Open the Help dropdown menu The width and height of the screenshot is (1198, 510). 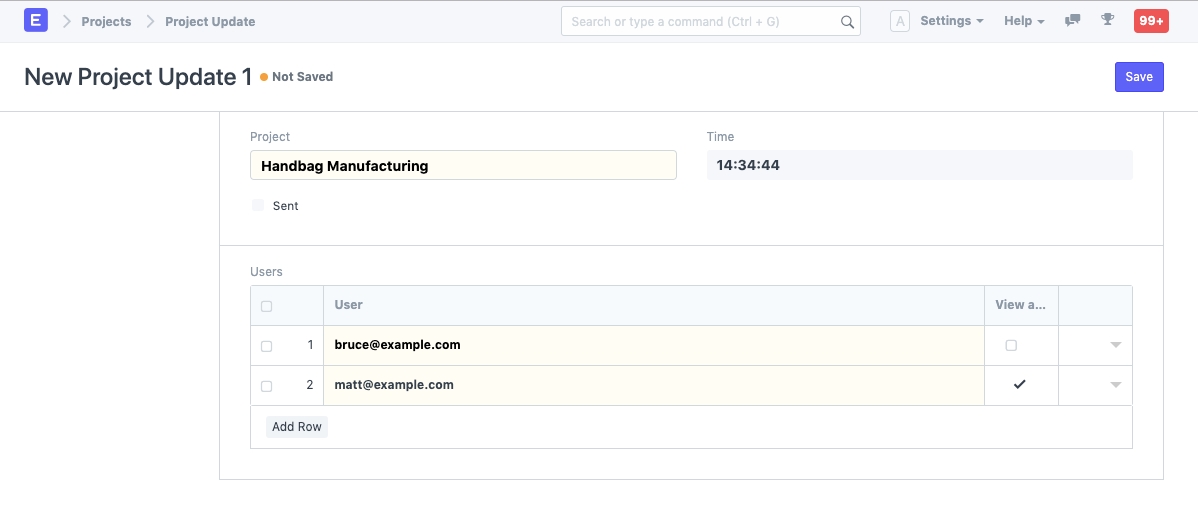[x=1023, y=21]
